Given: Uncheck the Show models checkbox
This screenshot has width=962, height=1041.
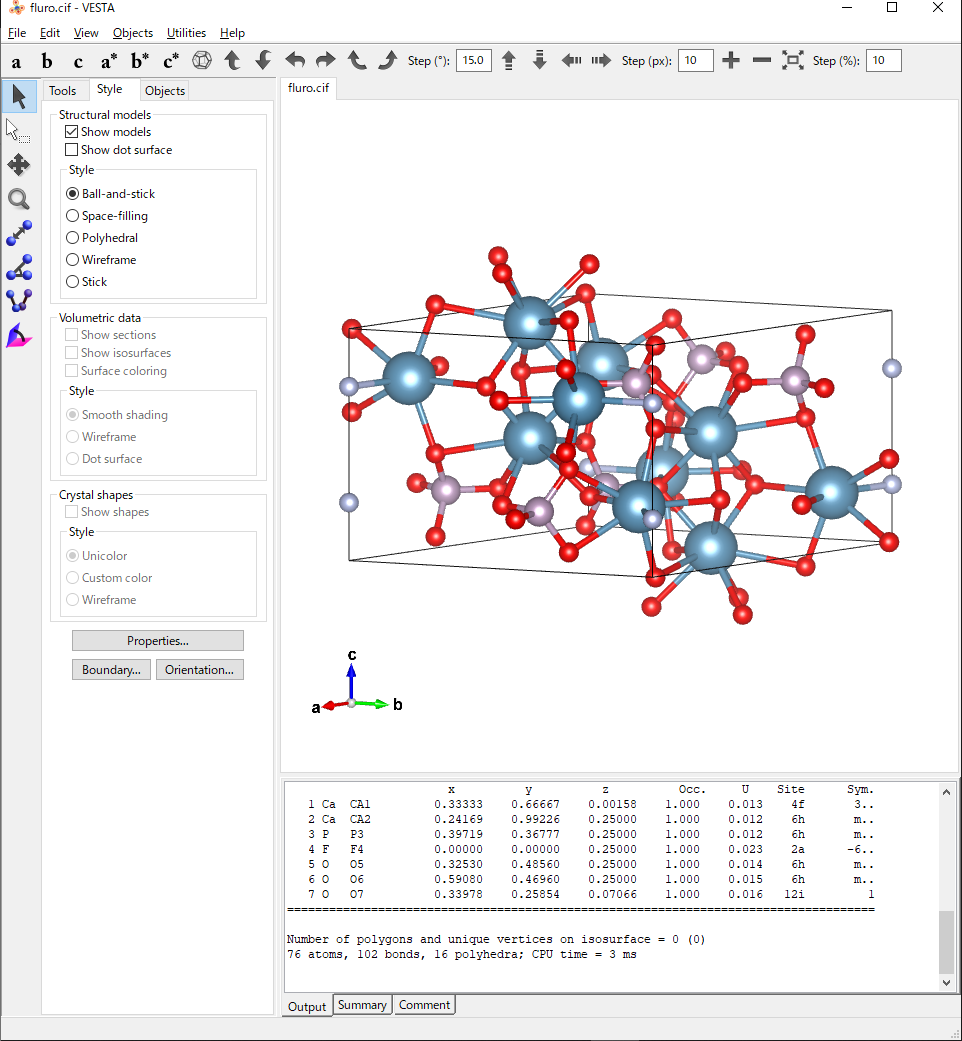Looking at the screenshot, I should click(x=72, y=132).
